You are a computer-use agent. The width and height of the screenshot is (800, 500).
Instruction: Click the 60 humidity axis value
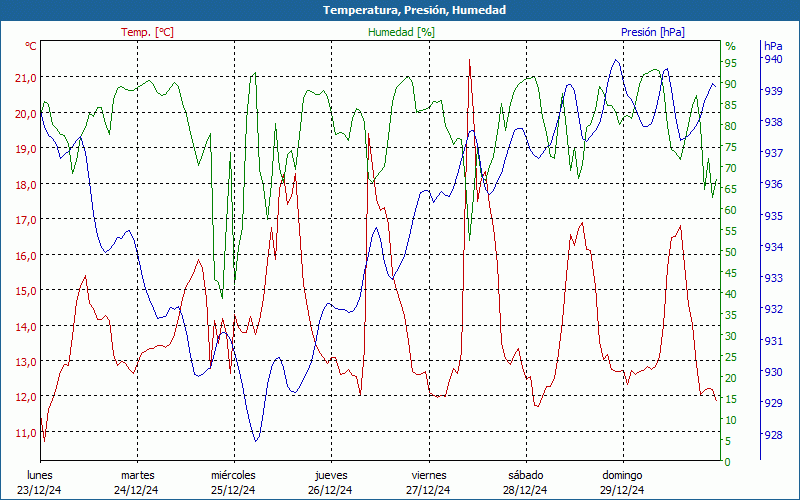tap(731, 210)
